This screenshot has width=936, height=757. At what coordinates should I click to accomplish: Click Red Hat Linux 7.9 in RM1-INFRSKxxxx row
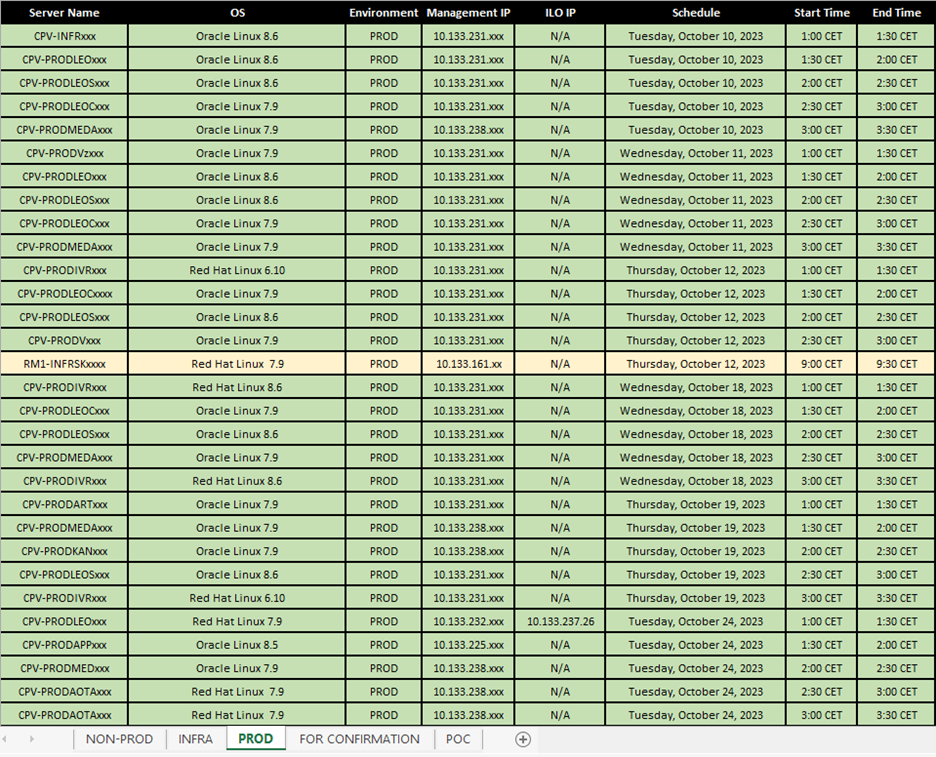237,364
